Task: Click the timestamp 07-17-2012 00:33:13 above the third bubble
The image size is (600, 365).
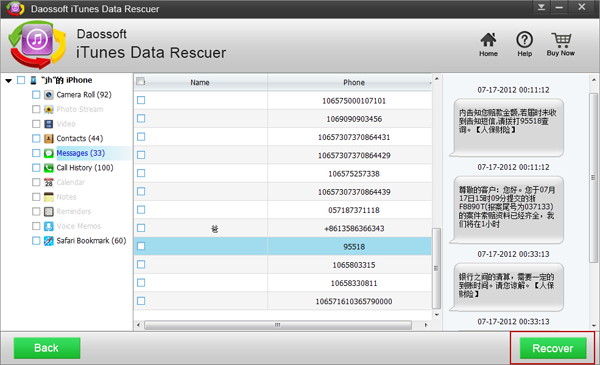Action: point(513,254)
